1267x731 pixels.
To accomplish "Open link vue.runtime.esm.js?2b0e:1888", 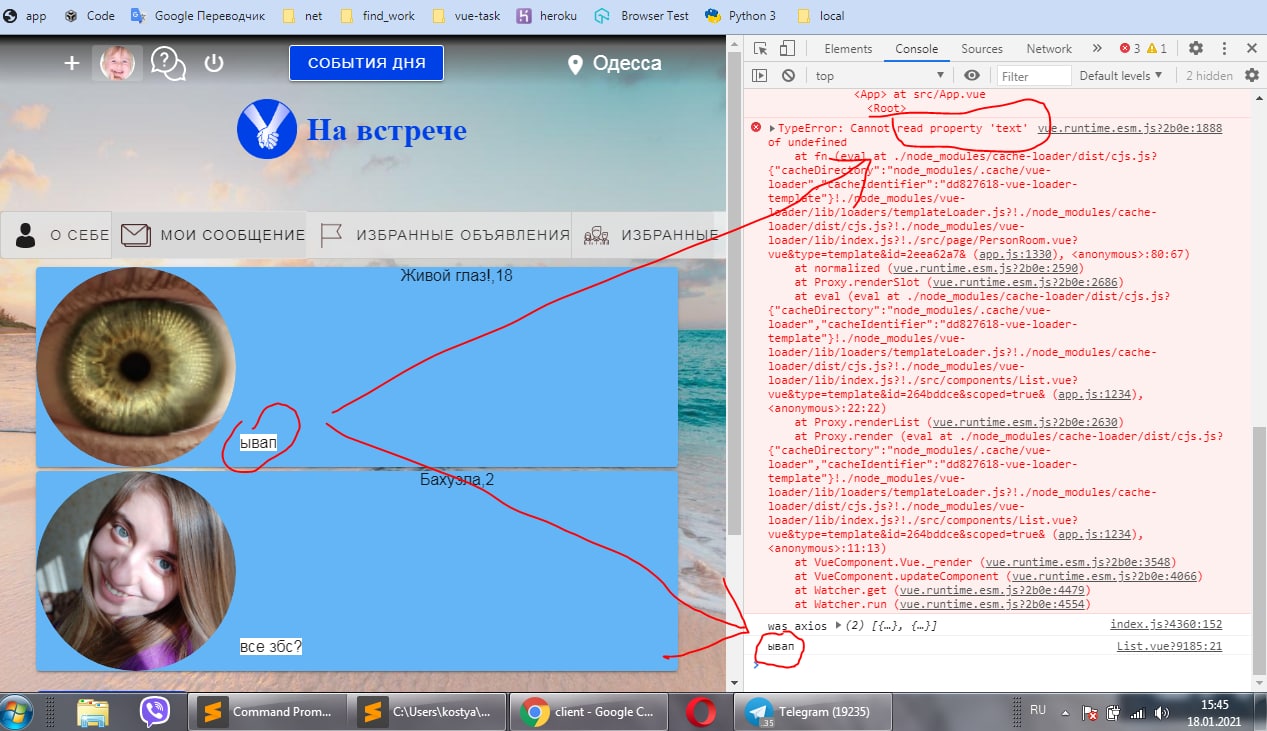I will [x=1129, y=128].
